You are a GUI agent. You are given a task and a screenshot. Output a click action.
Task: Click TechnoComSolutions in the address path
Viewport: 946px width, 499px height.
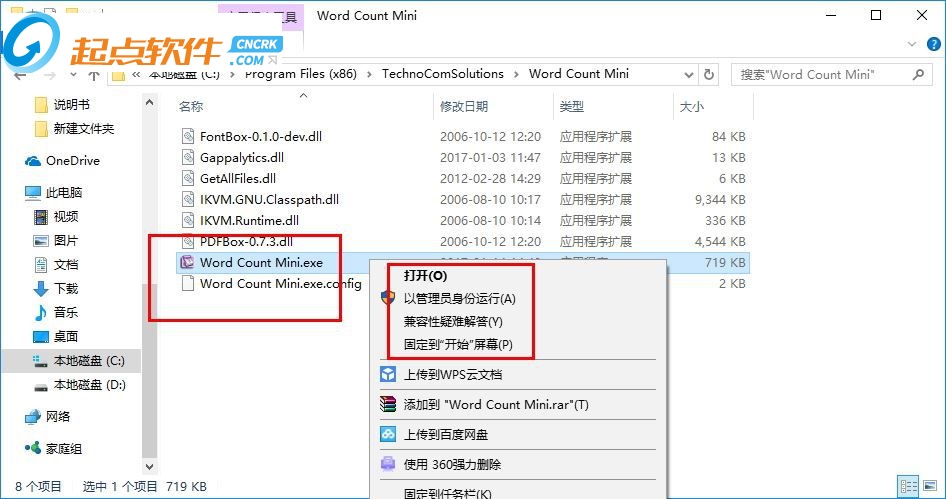443,74
